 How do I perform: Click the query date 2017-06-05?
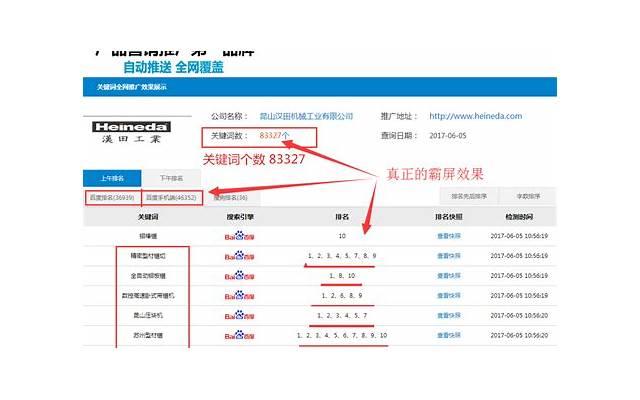(x=447, y=136)
